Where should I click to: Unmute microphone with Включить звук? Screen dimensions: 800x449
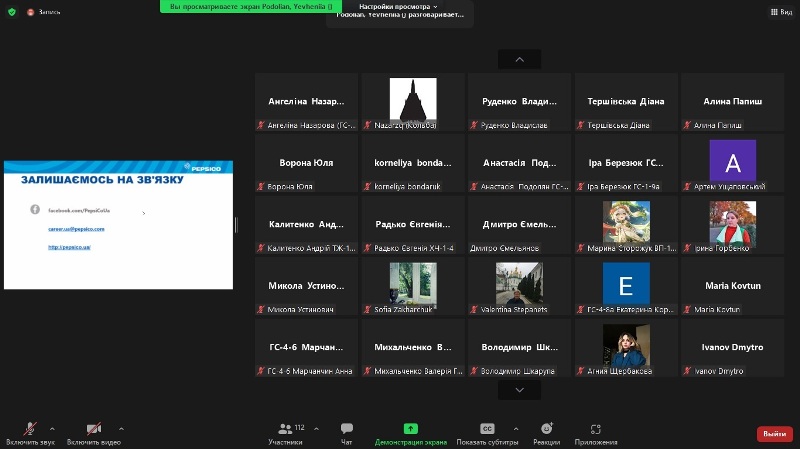click(29, 429)
